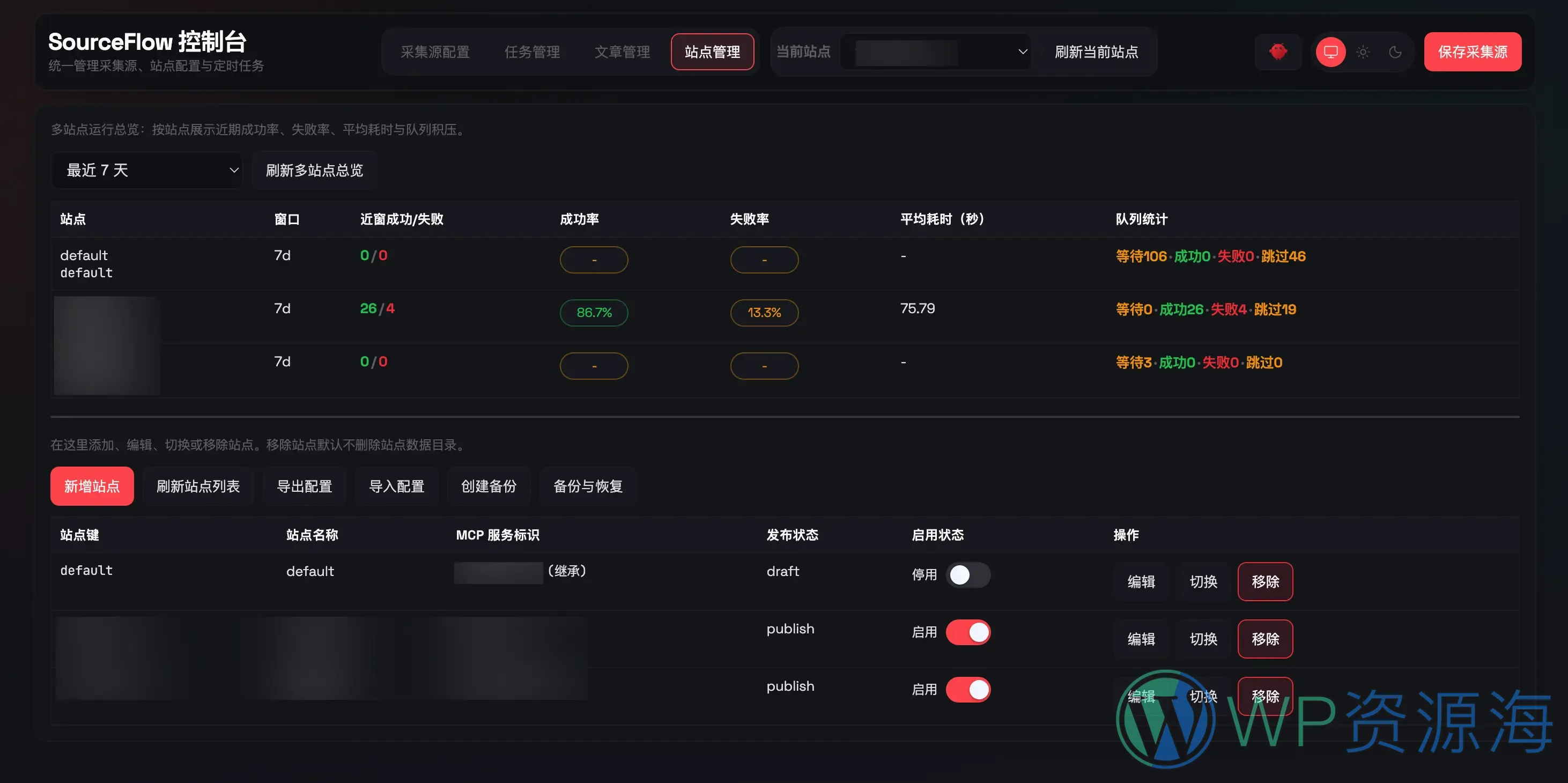Screen dimensions: 1568x783
Task: Select the system theme monitor icon
Action: [x=1330, y=52]
